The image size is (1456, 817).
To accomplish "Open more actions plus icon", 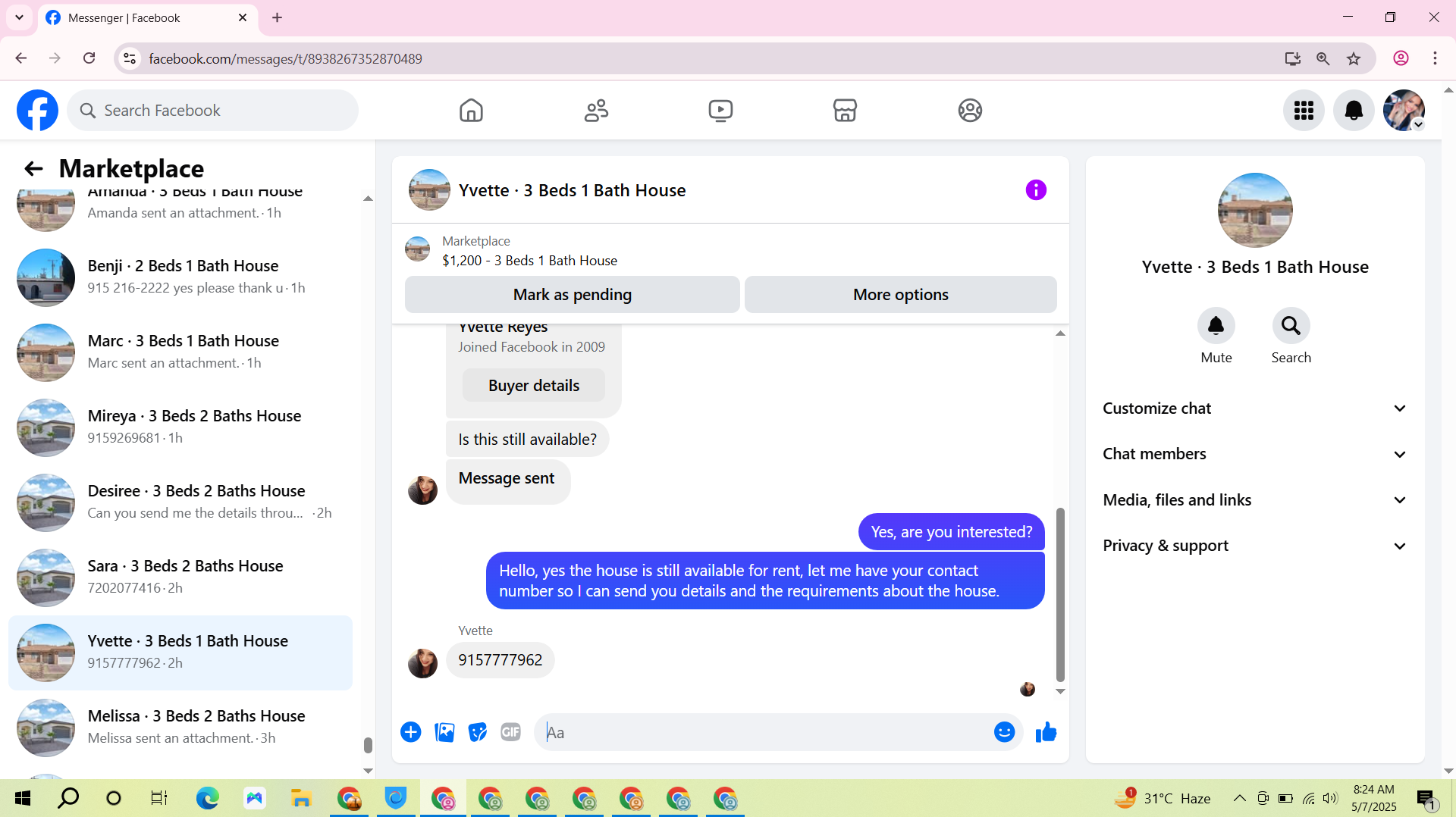I will tap(411, 732).
